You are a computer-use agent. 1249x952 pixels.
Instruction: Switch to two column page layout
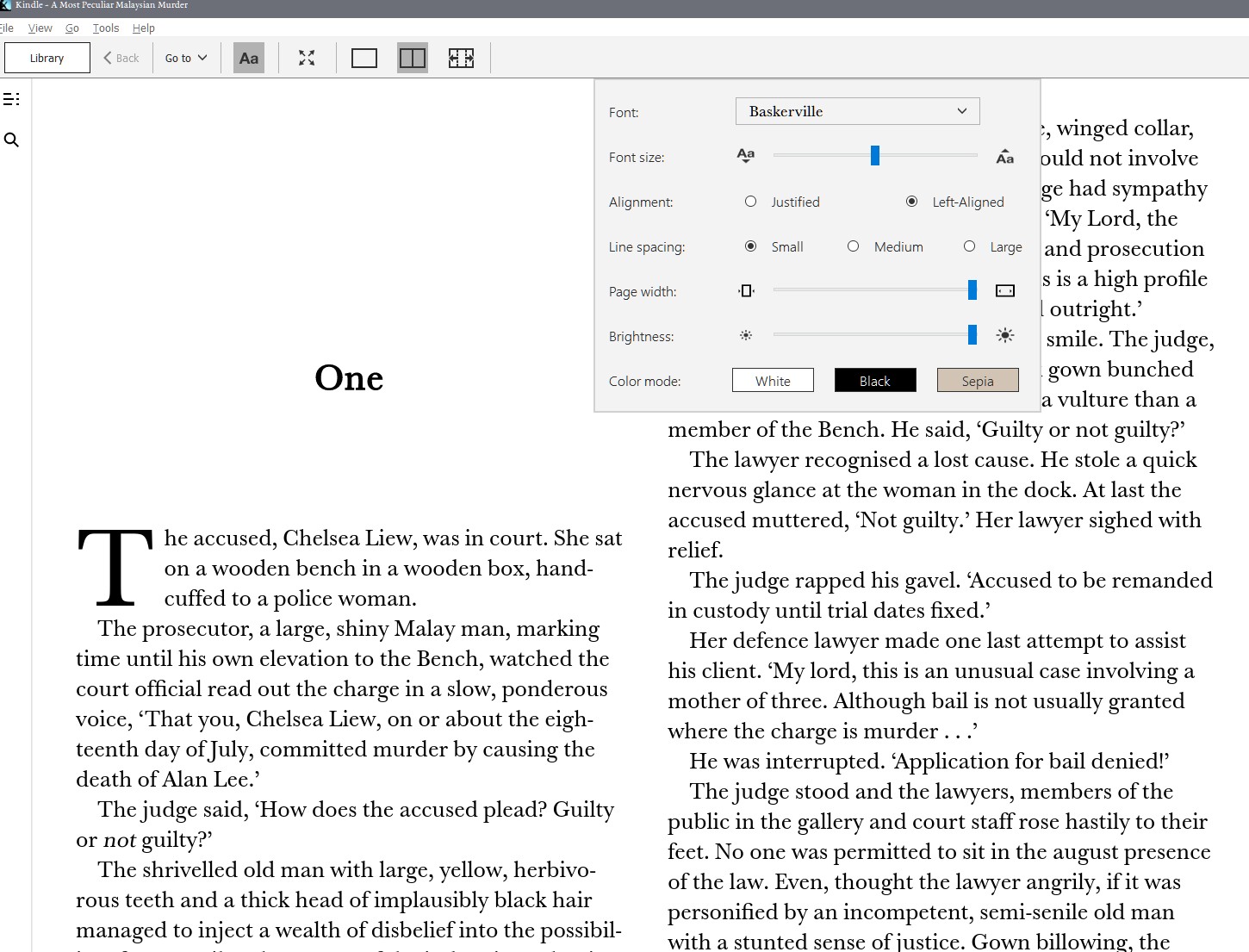pyautogui.click(x=413, y=58)
